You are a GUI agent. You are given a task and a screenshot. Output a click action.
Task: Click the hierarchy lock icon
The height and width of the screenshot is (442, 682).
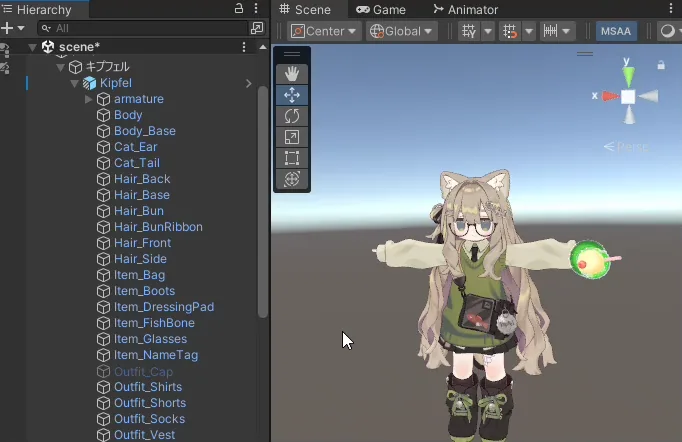239,8
